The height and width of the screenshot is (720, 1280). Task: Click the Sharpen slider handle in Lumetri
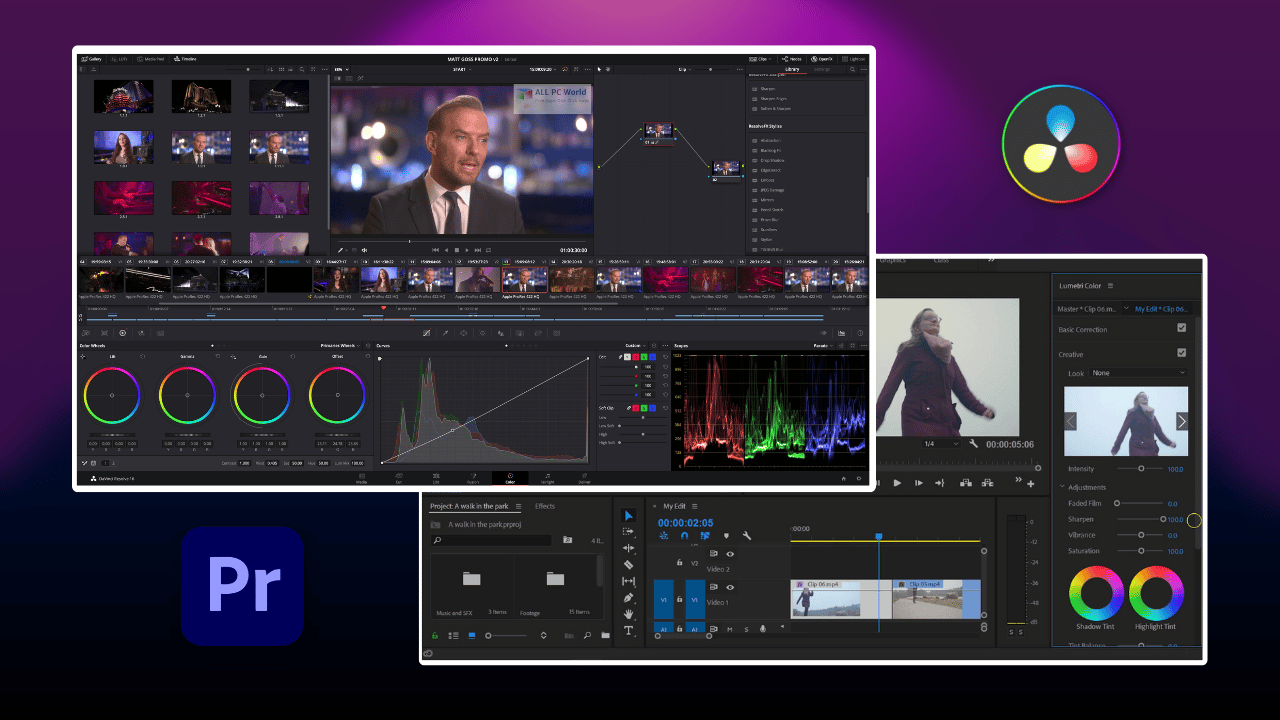point(1163,519)
